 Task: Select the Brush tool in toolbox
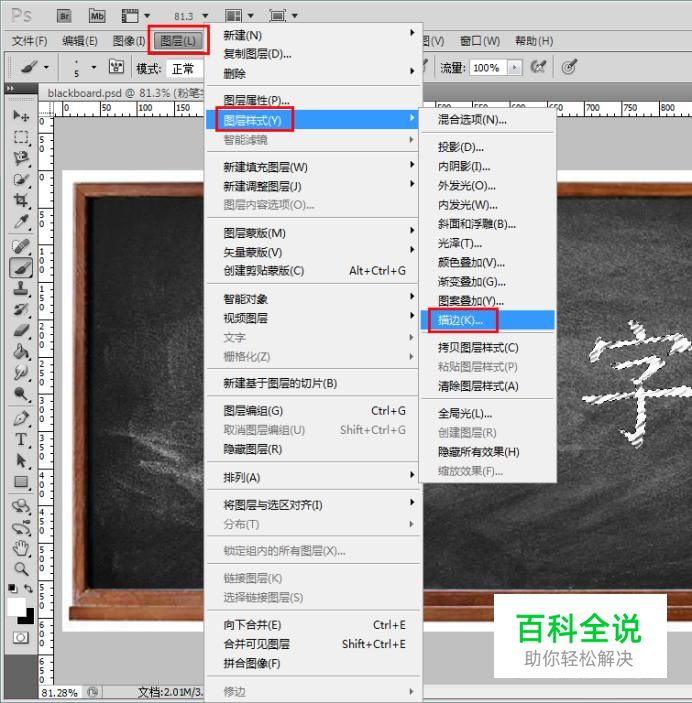21,268
